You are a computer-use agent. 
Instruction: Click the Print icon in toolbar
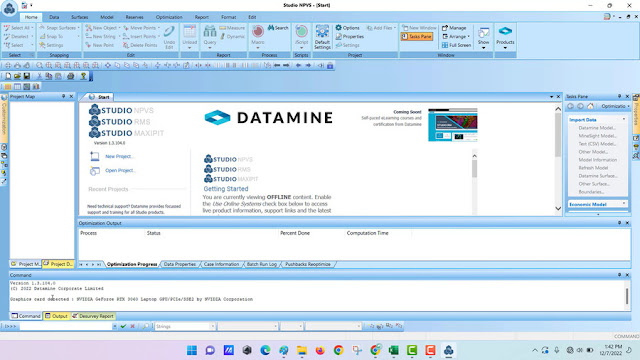[x=71, y=76]
